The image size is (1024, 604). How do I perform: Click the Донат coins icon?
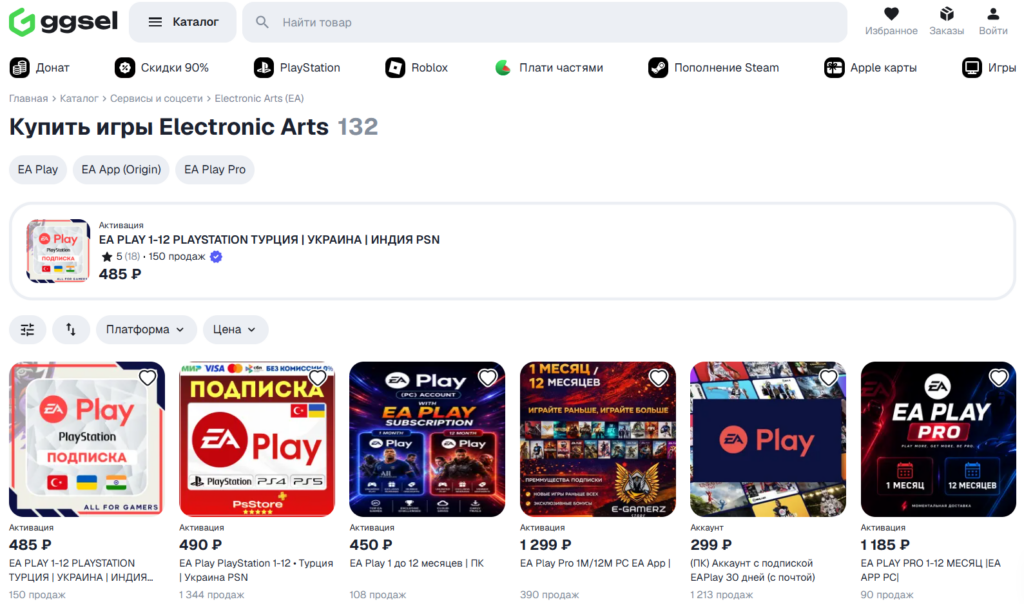(x=20, y=67)
